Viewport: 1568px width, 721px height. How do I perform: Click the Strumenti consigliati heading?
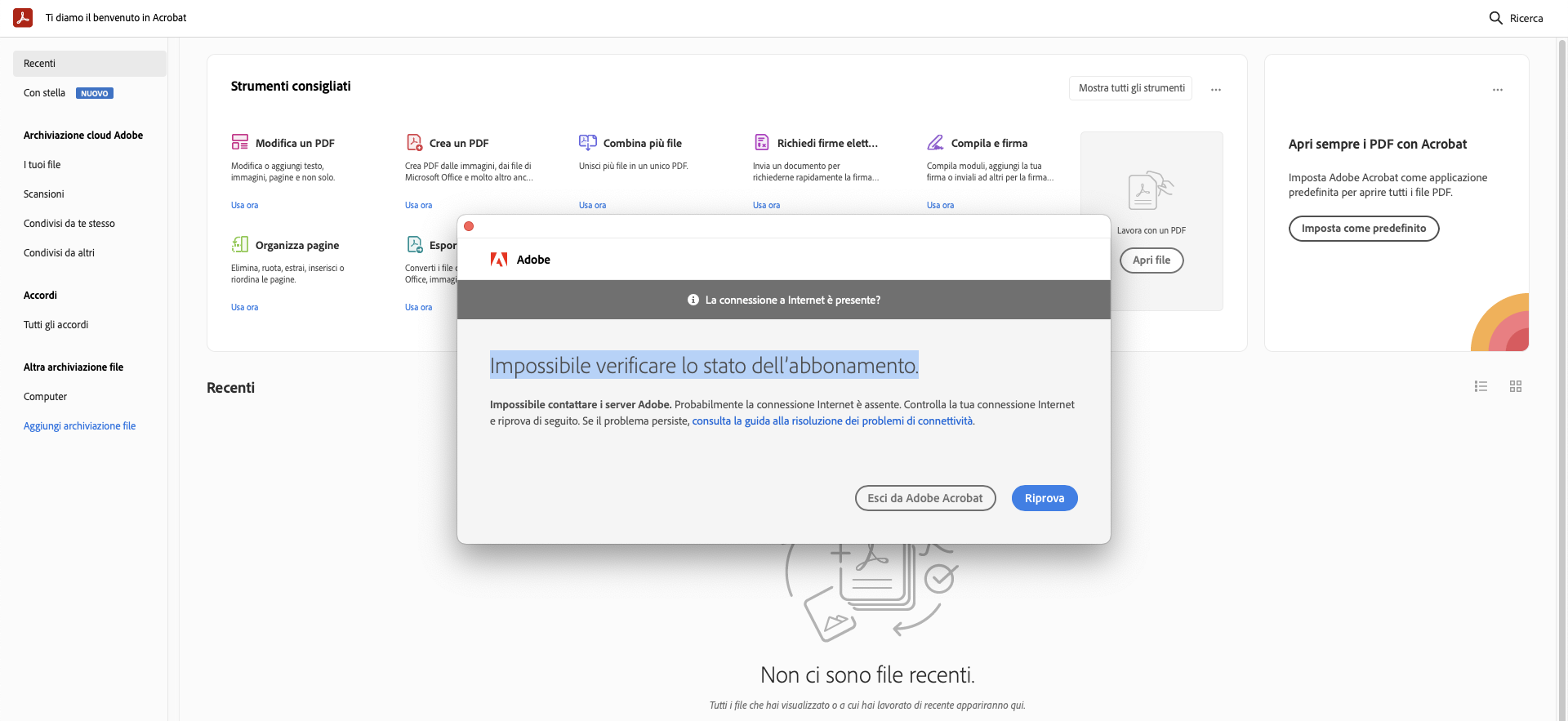coord(291,86)
